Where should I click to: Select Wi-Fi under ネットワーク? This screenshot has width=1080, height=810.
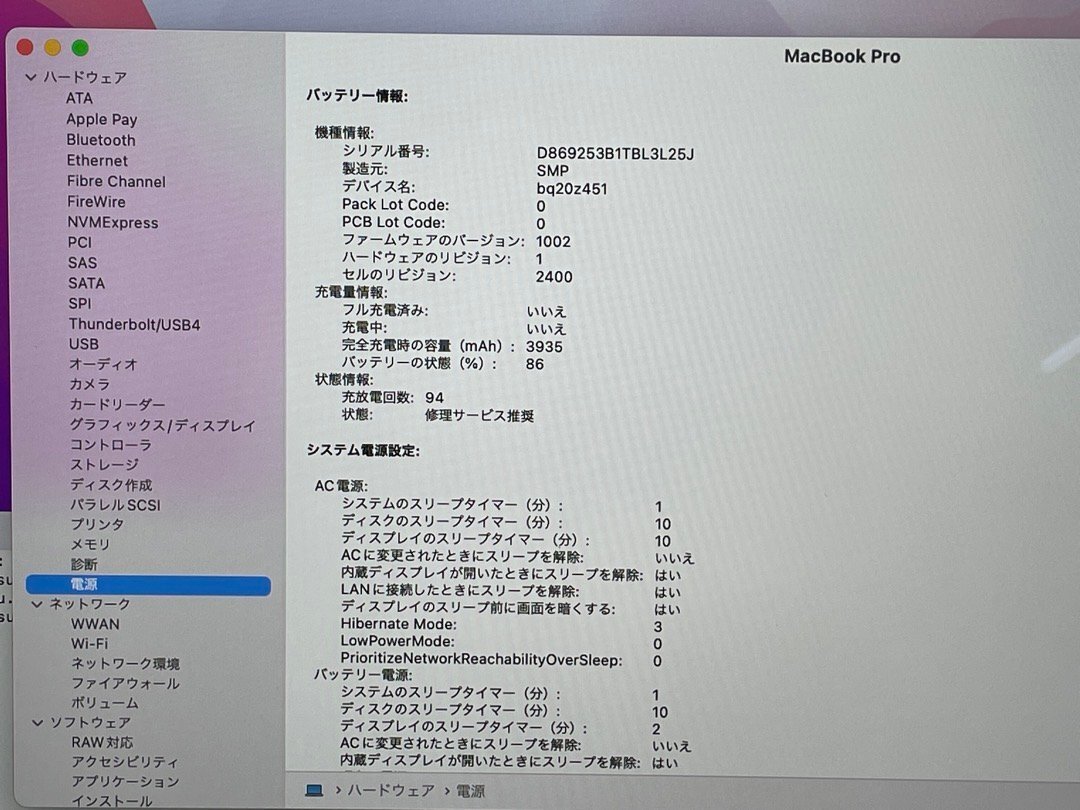(90, 643)
